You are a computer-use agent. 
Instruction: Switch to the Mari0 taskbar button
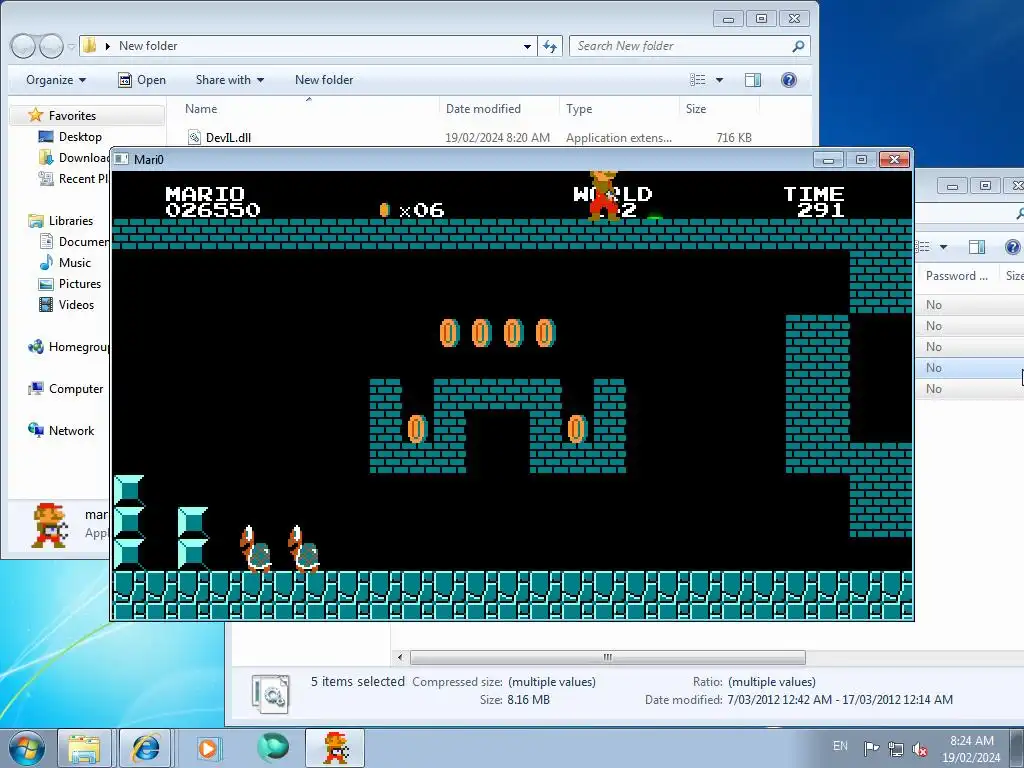point(335,748)
